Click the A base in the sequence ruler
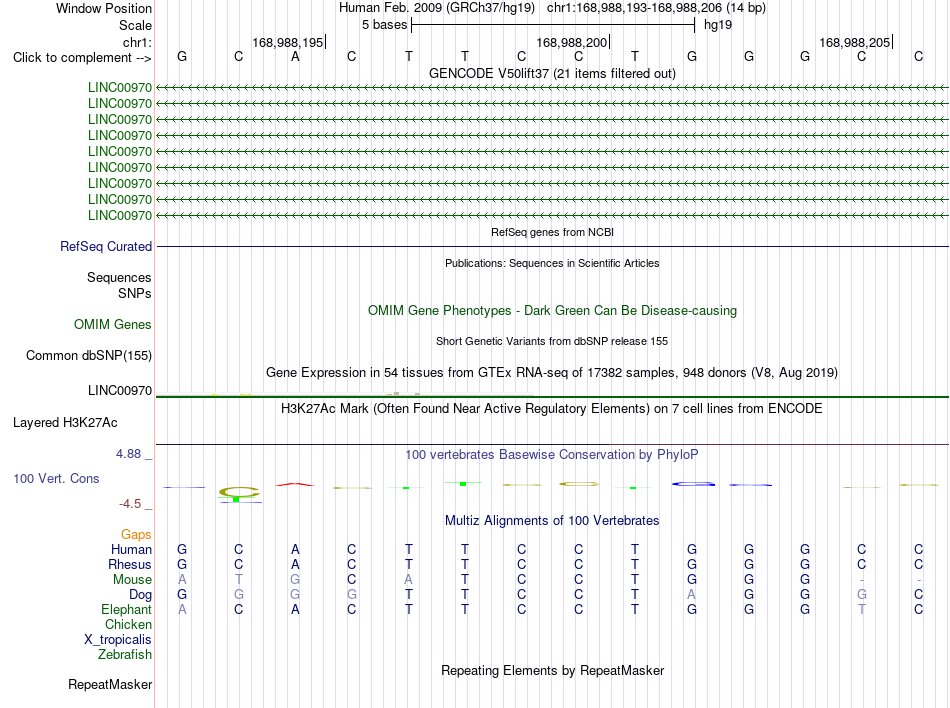The height and width of the screenshot is (708, 950). (295, 56)
